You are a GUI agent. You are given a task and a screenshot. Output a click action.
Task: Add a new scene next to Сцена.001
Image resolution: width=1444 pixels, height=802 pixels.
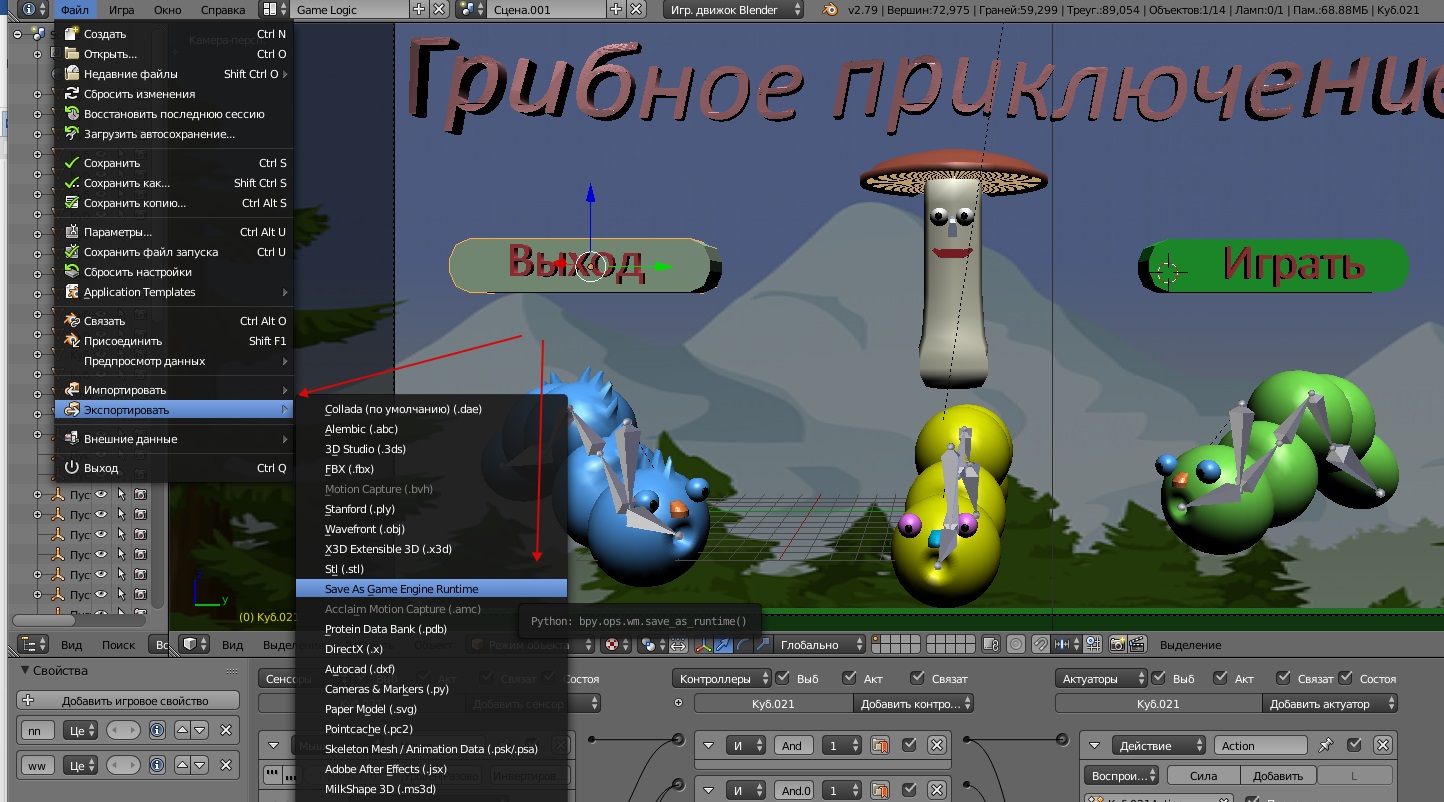point(616,9)
